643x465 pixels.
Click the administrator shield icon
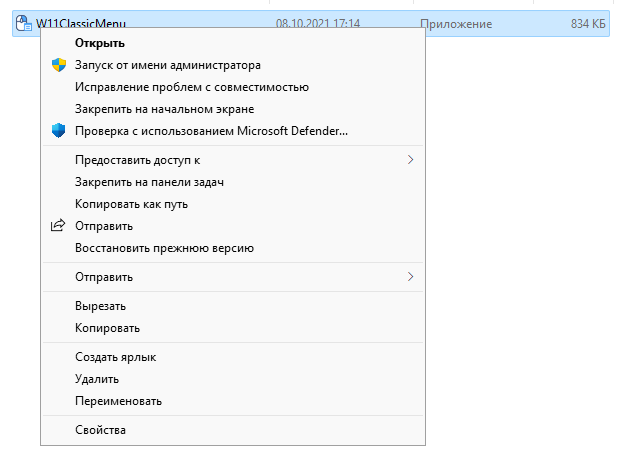point(59,65)
